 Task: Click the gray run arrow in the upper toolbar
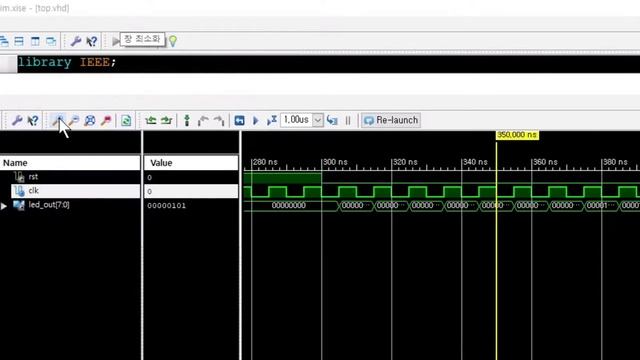click(116, 41)
